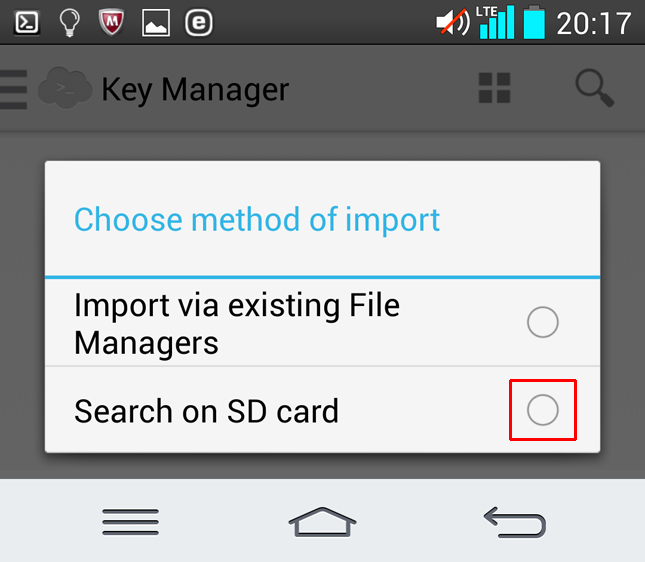Open the hamburger navigation drawer
This screenshot has height=562, width=645.
[x=13, y=89]
